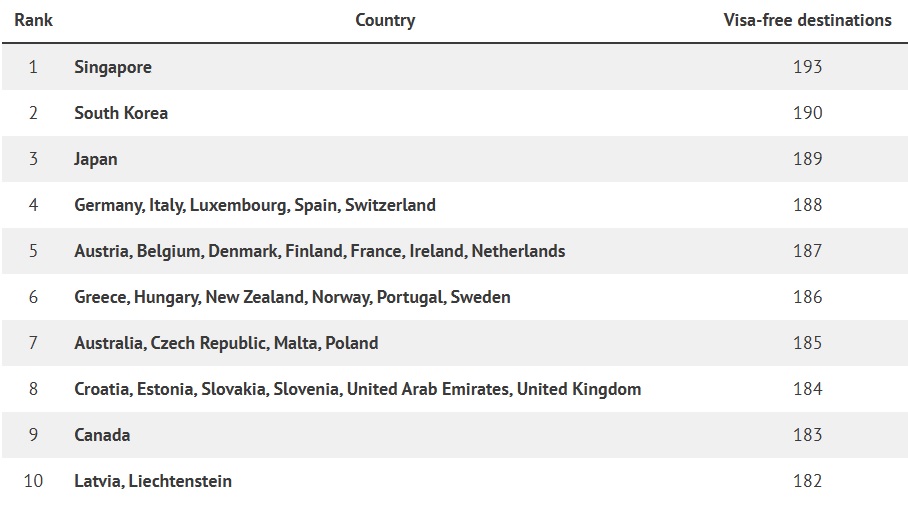Select the Japan country entry
This screenshot has width=908, height=521.
(96, 159)
